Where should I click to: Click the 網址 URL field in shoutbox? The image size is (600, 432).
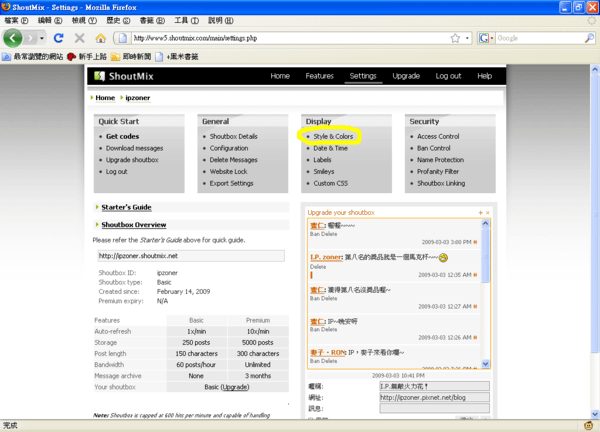[434, 397]
